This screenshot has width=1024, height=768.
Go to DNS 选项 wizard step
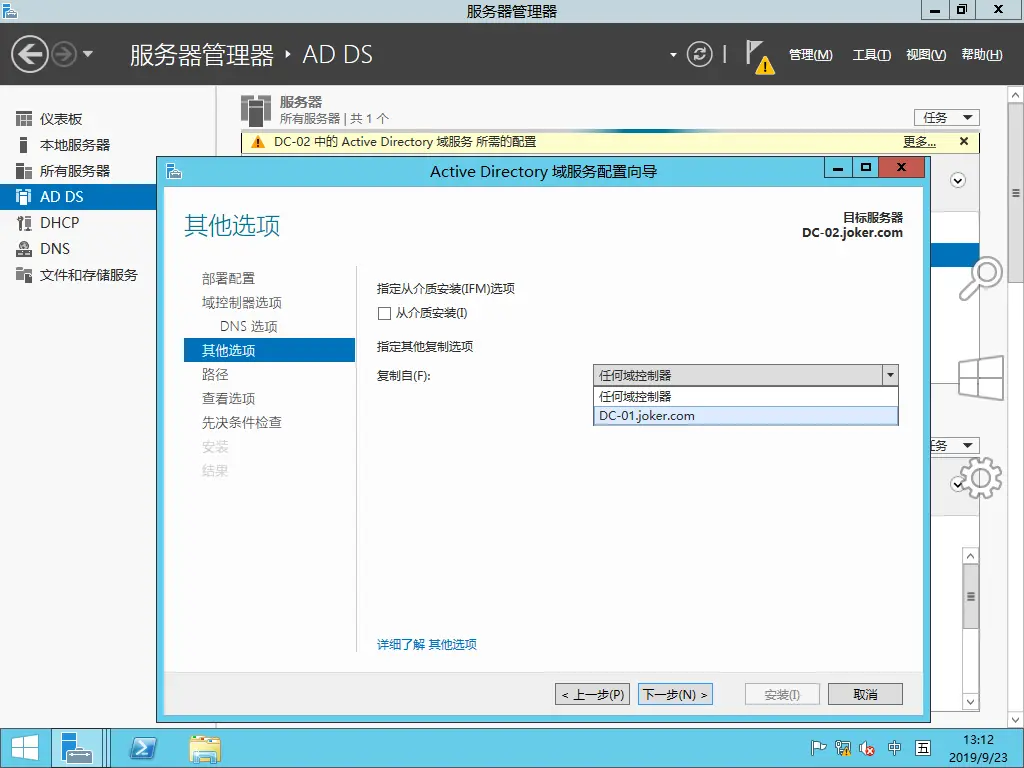point(249,327)
